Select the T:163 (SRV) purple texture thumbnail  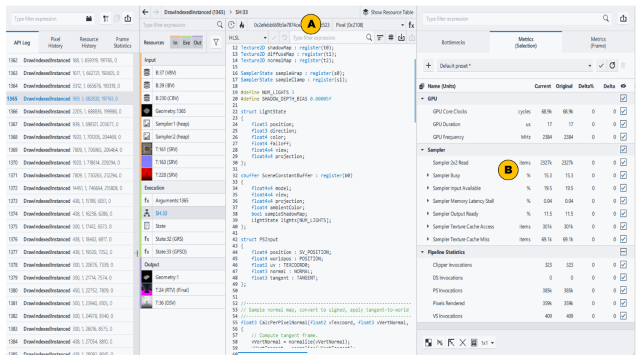(x=146, y=162)
